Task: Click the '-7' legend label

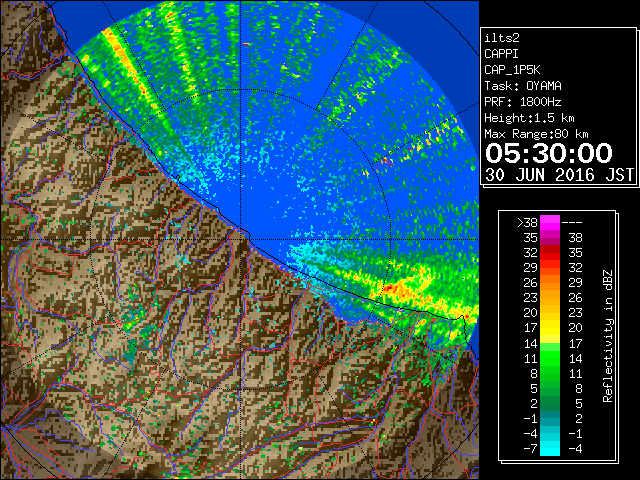Action: pyautogui.click(x=531, y=449)
